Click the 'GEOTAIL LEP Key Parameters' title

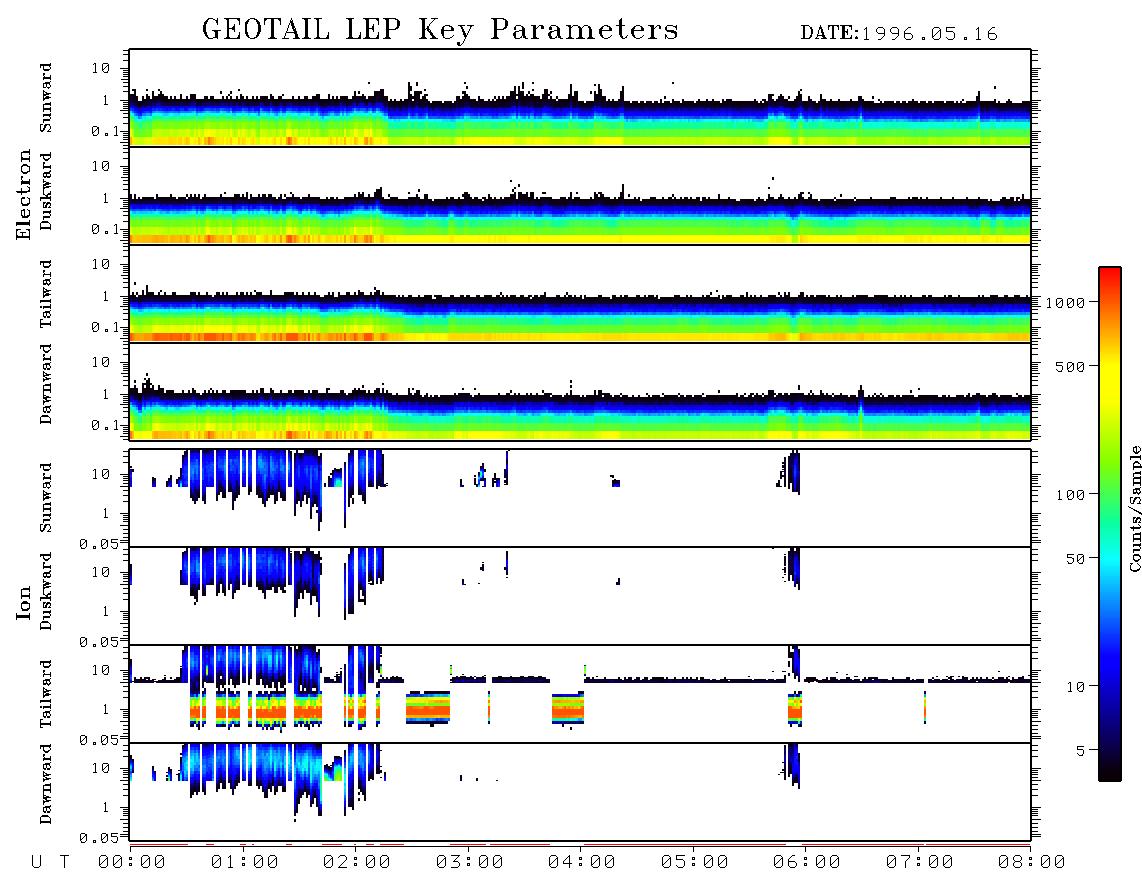click(440, 30)
